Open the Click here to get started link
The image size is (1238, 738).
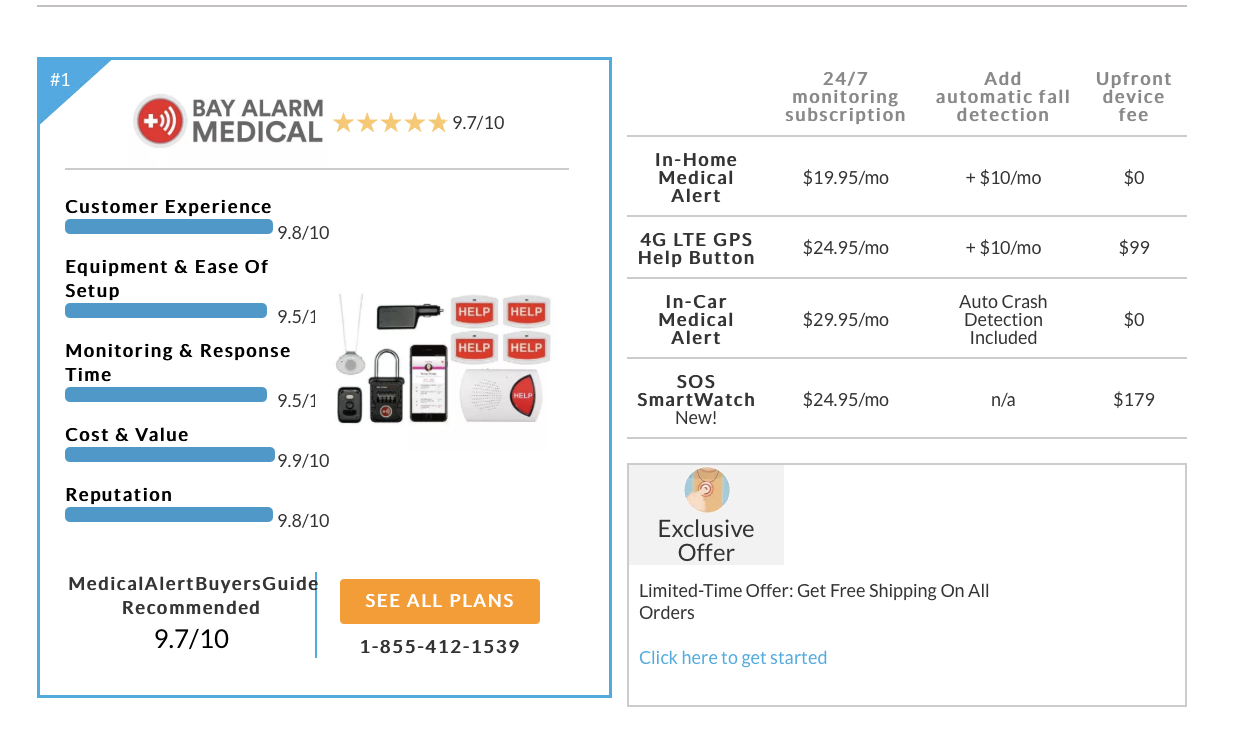[x=733, y=657]
